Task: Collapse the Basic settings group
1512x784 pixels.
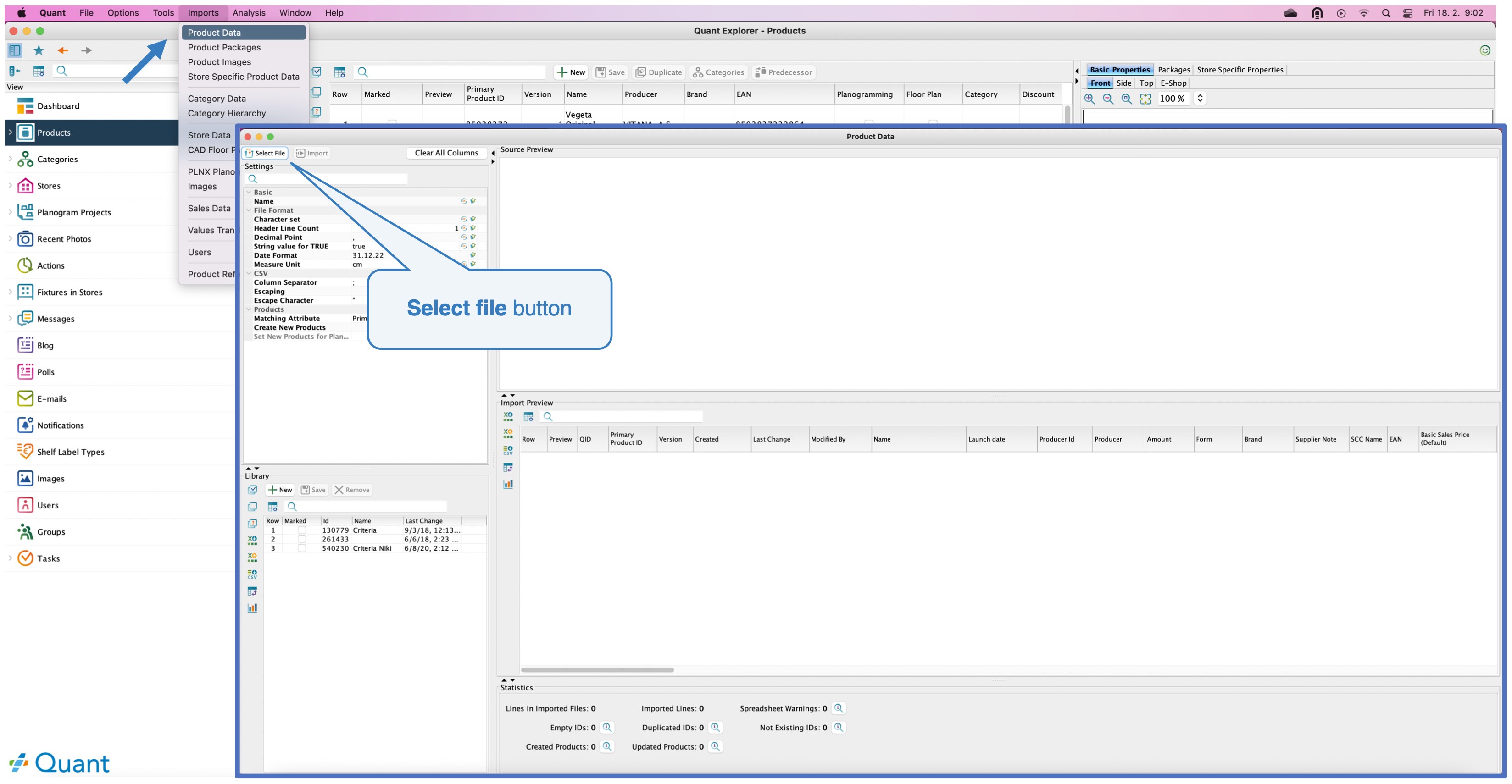Action: coord(249,193)
